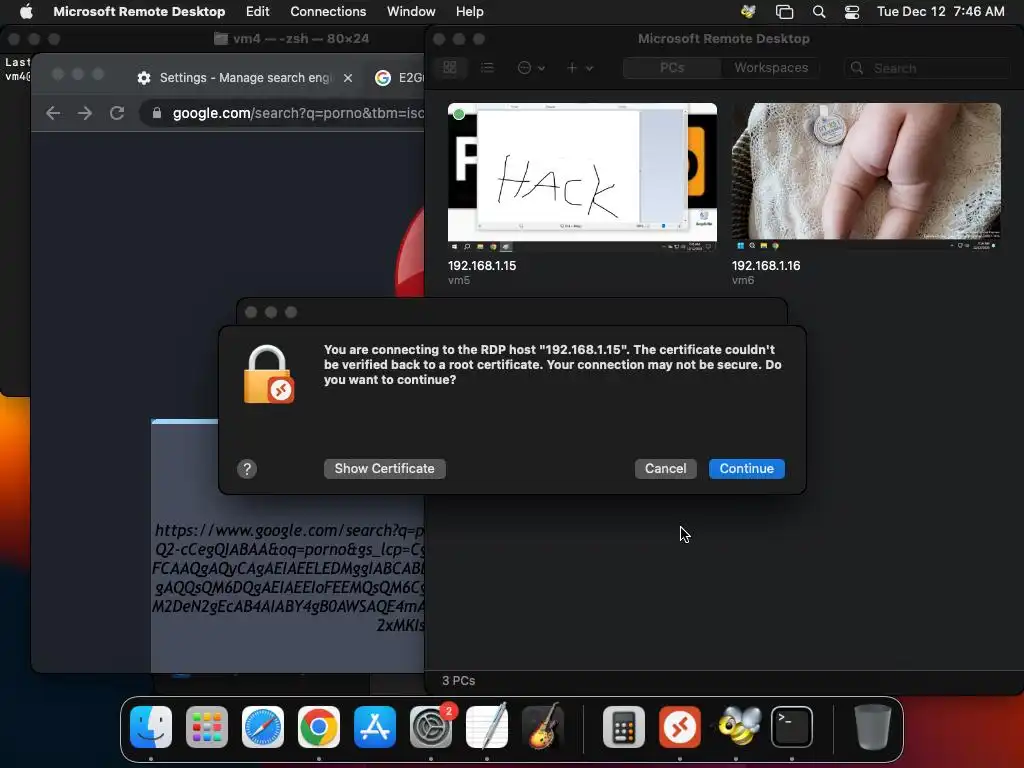Screen dimensions: 1024x768
Task: Select the Settings - Manage search engines tab
Action: [x=243, y=78]
